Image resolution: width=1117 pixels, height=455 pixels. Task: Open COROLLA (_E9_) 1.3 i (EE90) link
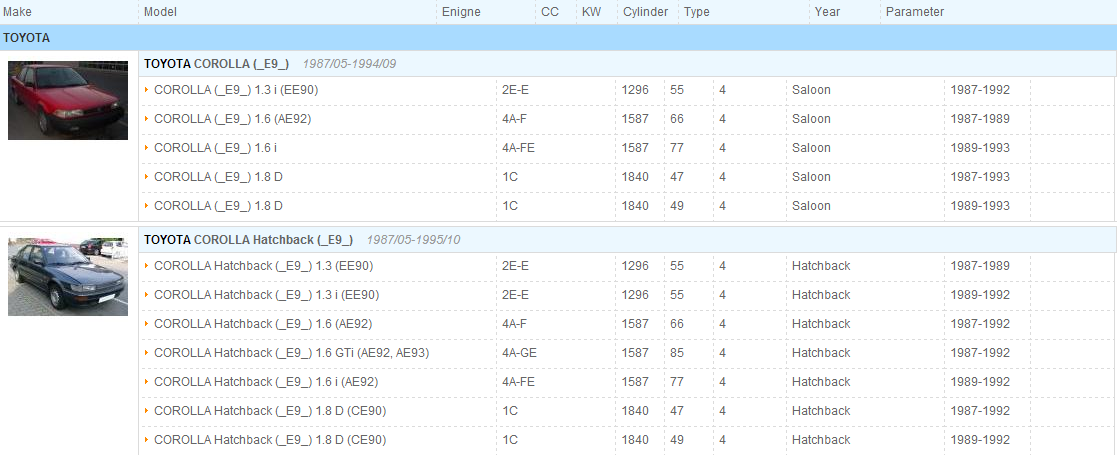[236, 90]
